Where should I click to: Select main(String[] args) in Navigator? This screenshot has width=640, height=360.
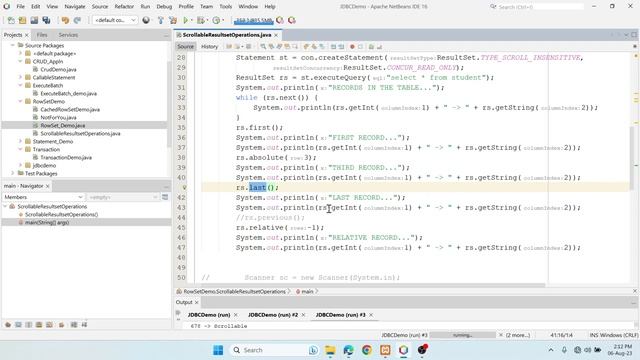pos(47,222)
